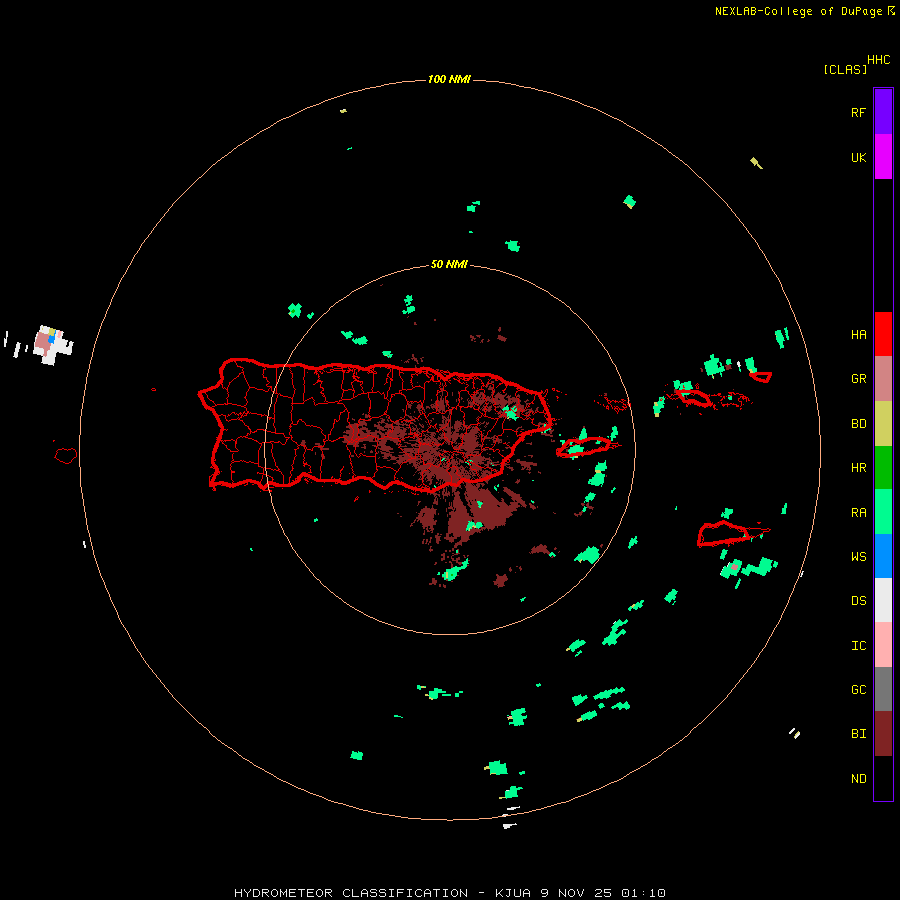Image resolution: width=900 pixels, height=900 pixels.
Task: Click the UK legend label
Action: (858, 157)
